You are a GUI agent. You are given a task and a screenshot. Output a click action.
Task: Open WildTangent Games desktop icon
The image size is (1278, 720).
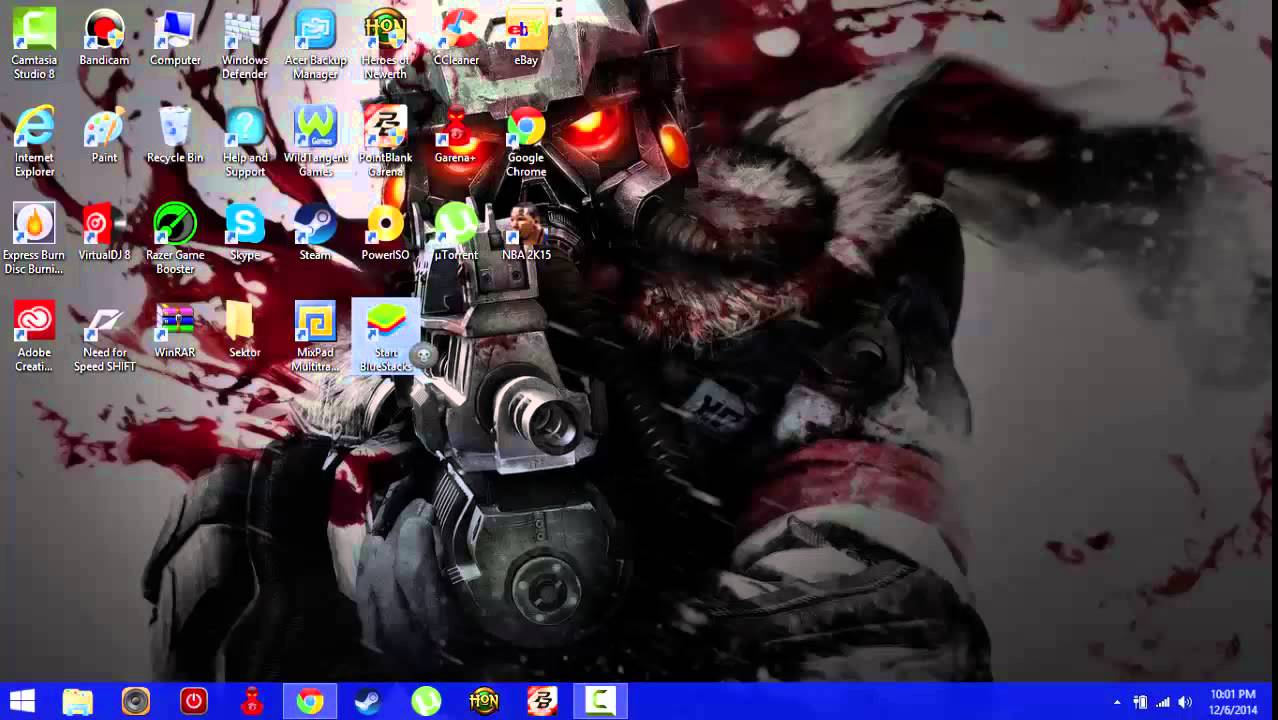[315, 141]
